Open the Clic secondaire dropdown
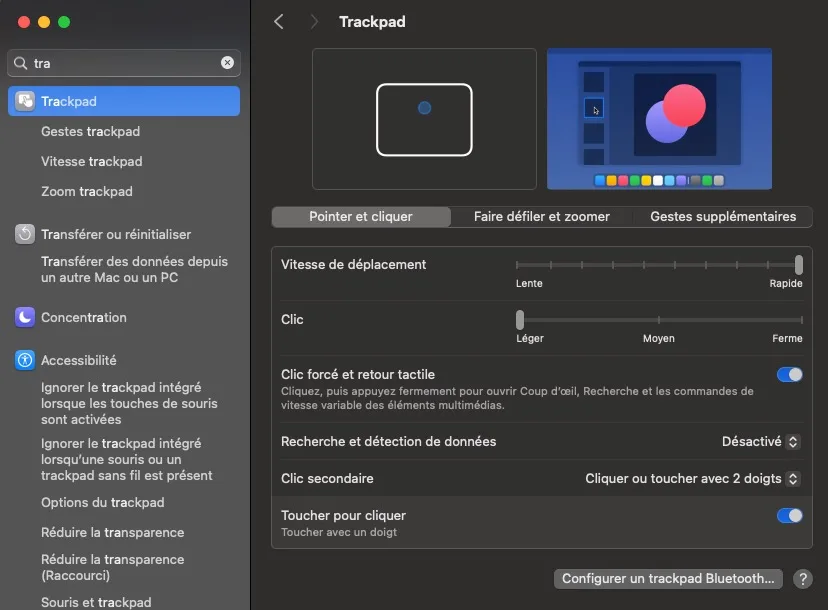828x610 pixels. (x=692, y=479)
